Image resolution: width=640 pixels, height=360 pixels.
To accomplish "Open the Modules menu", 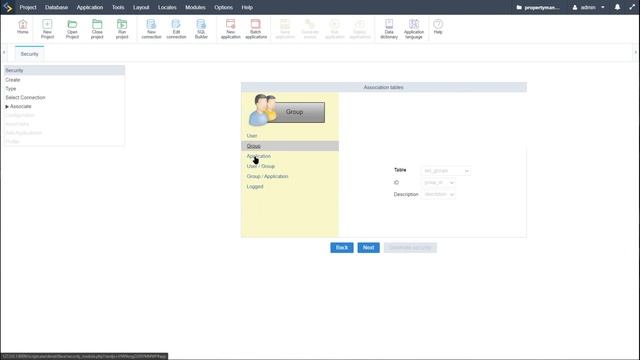I will point(196,7).
